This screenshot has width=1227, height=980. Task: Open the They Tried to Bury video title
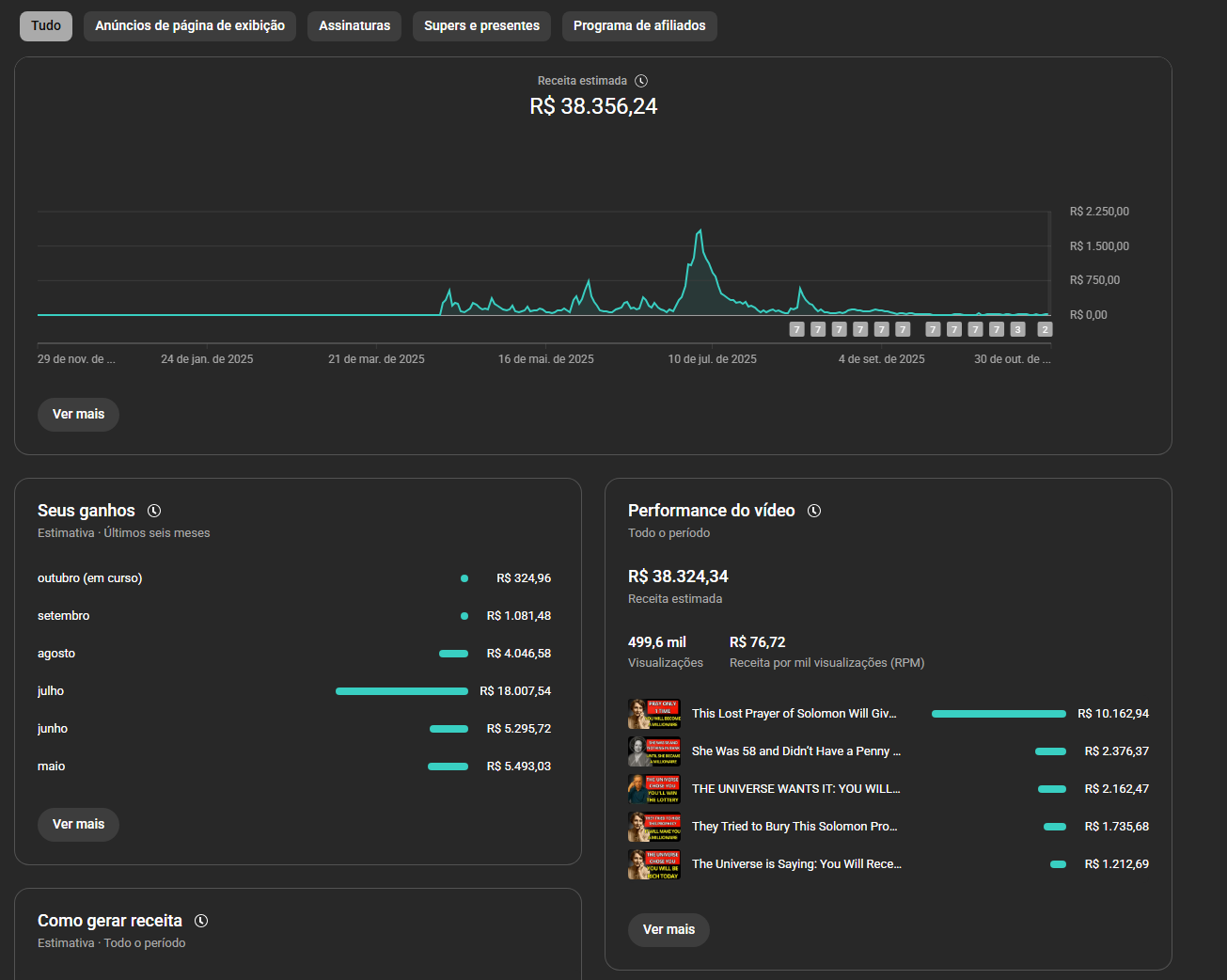click(794, 827)
